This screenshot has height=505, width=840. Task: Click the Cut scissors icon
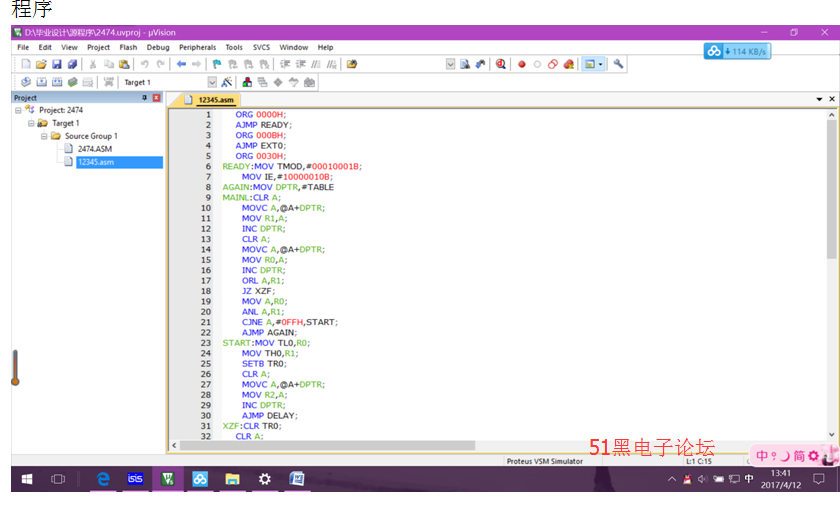(93, 64)
